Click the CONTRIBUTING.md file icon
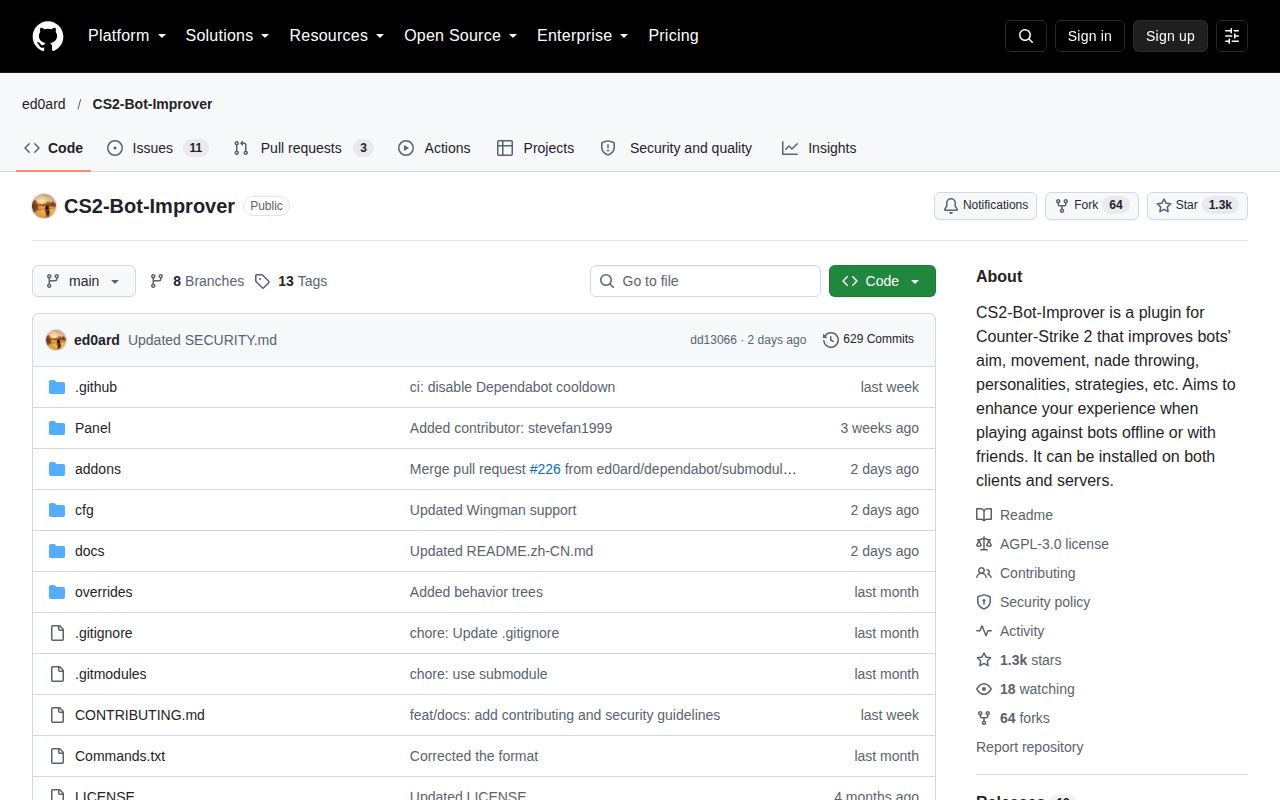 point(57,715)
